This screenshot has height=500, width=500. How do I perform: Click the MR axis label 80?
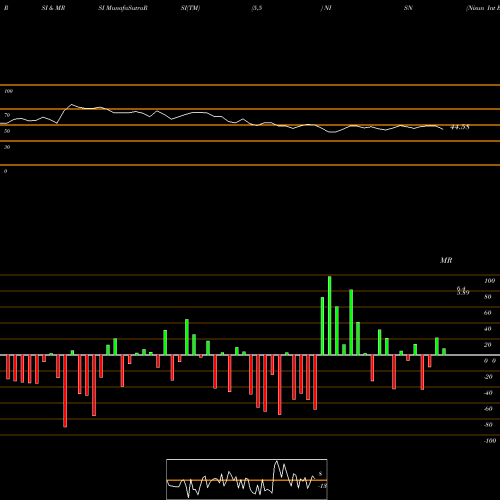tap(488, 297)
